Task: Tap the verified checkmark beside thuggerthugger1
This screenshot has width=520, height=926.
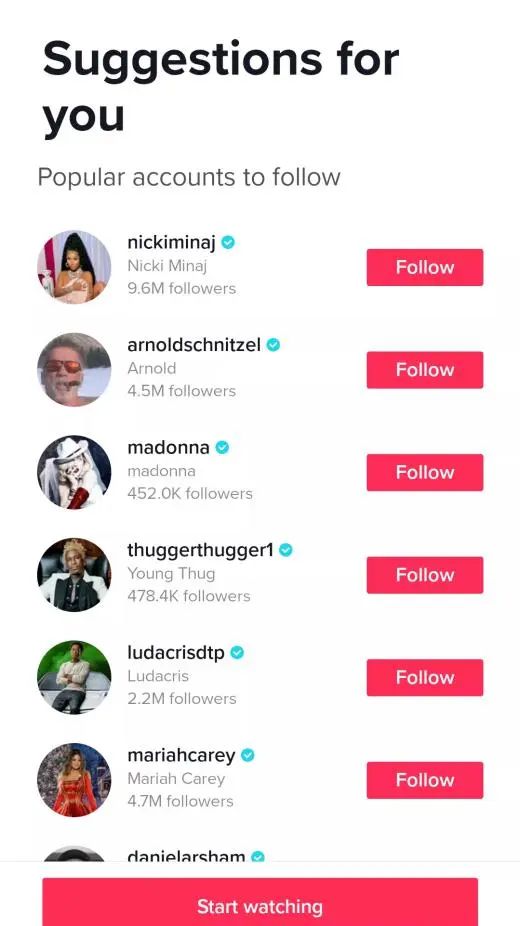Action: coord(286,550)
